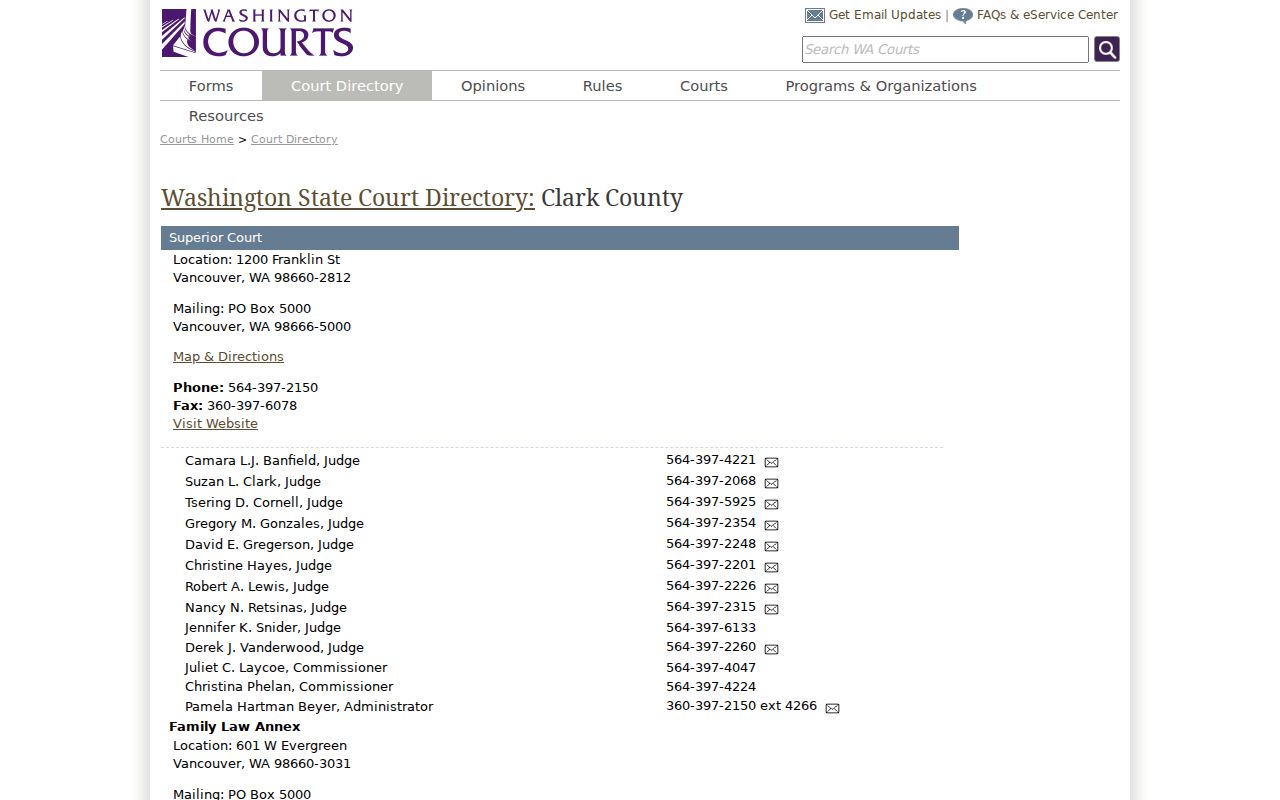Click Juliet C. Laycoe, Commissioner entry
This screenshot has height=800, width=1280.
pos(286,668)
